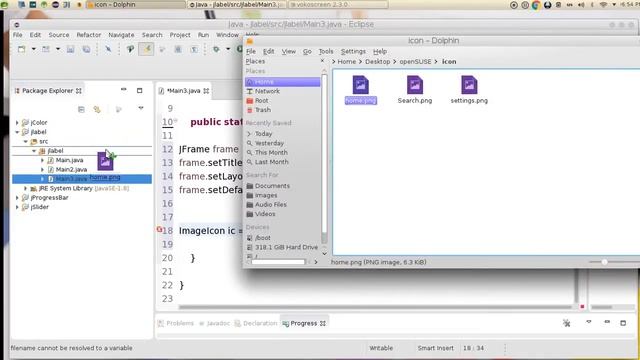Click the New wizard icon in Eclipse toolbar
Viewport: 640px width, 360px height.
22,49
